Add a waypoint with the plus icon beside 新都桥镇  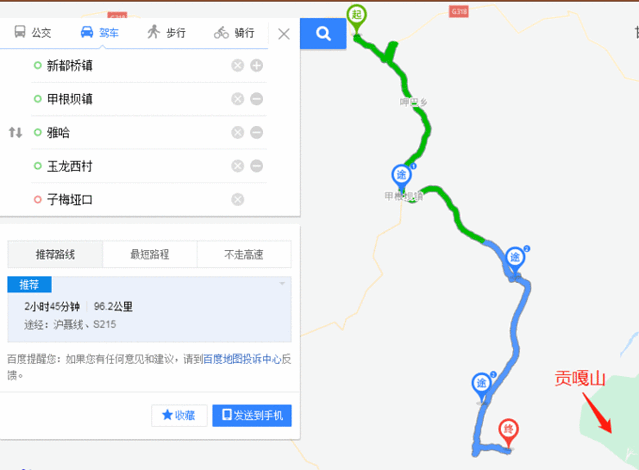(256, 65)
